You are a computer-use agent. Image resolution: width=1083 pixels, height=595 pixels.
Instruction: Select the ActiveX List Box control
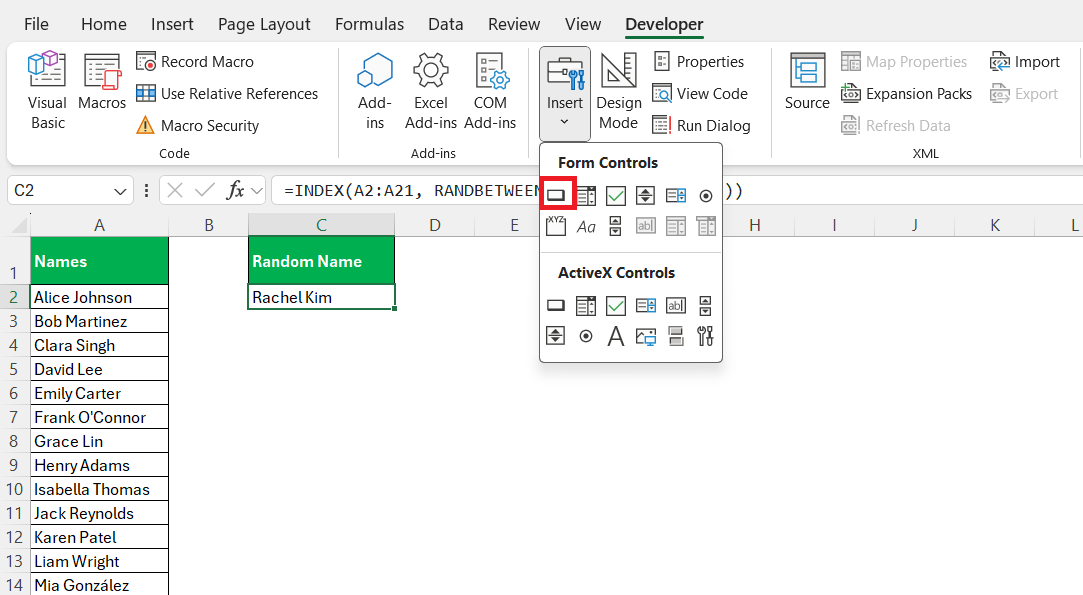645,305
